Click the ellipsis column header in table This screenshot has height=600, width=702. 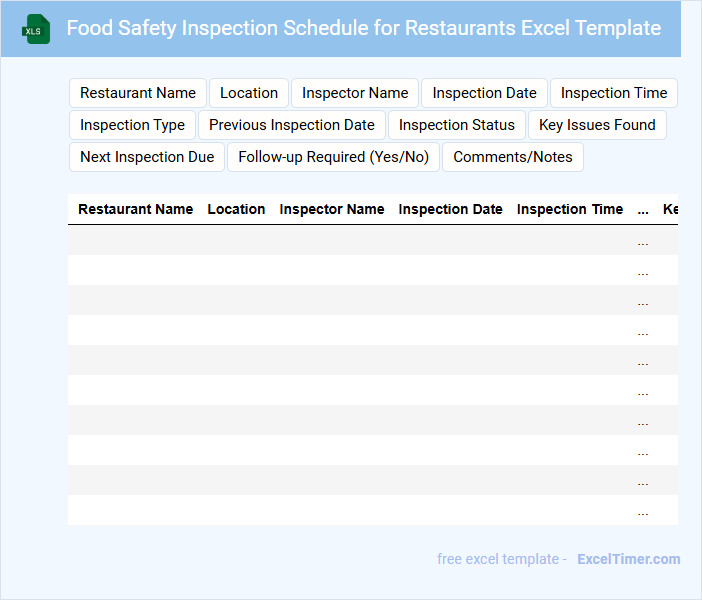coord(643,209)
